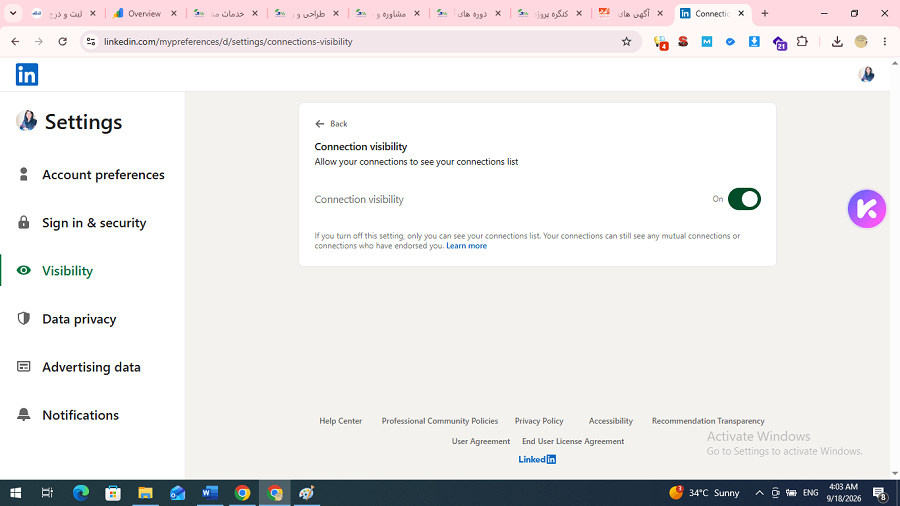Open End User License Agreement link
Viewport: 900px width, 506px height.
pos(573,441)
